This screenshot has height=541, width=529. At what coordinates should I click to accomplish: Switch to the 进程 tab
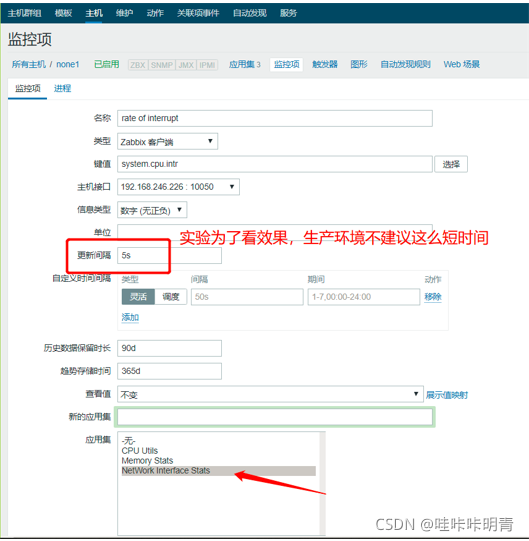[x=62, y=88]
